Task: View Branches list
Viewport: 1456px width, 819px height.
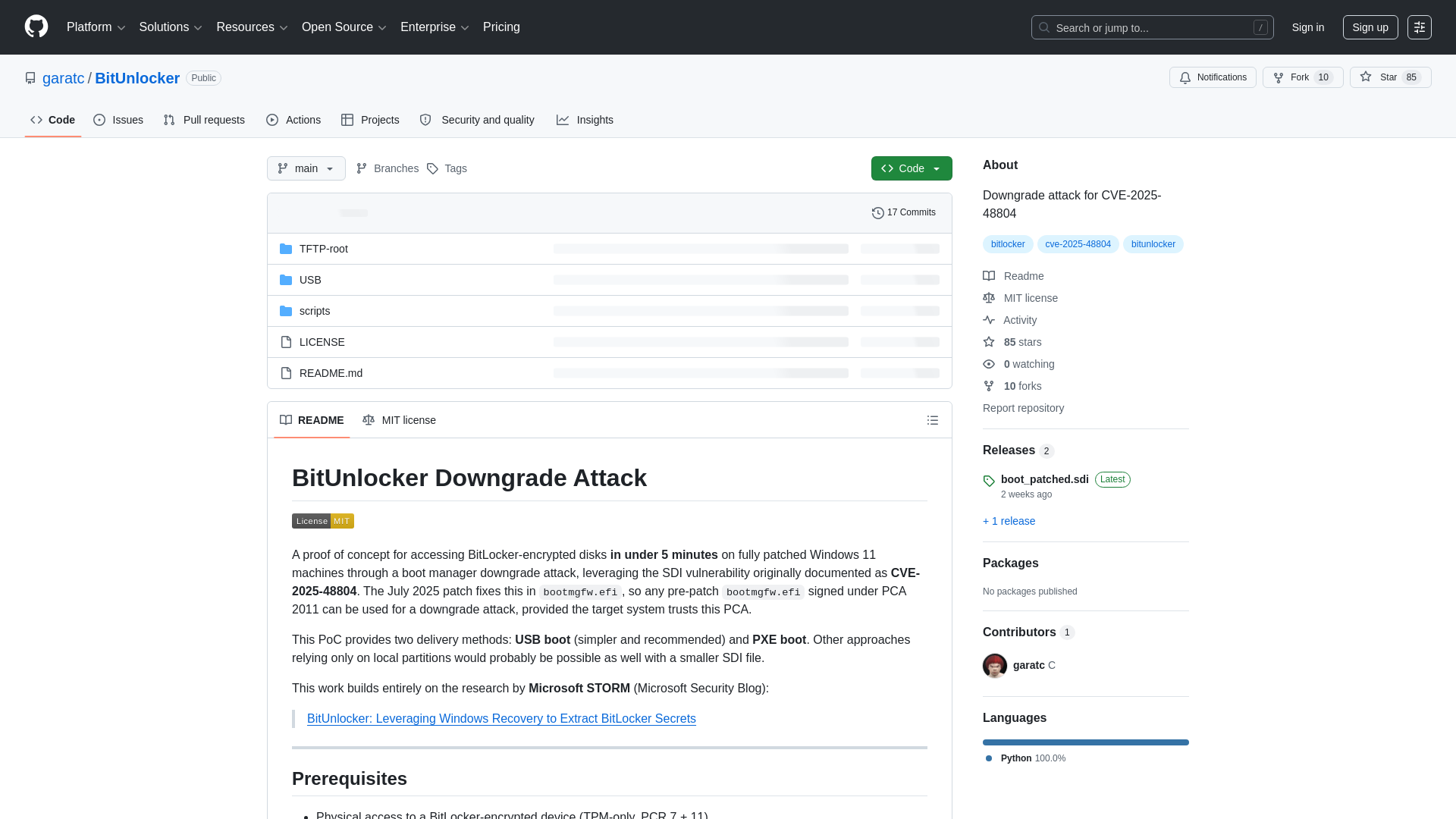Action: click(388, 168)
